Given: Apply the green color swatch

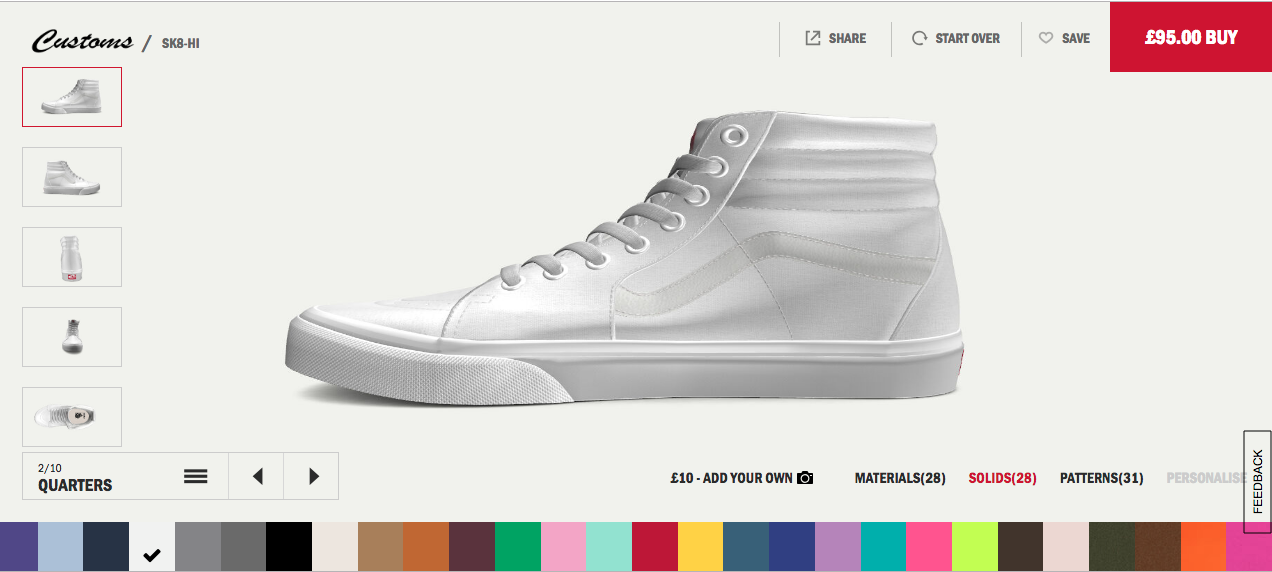Looking at the screenshot, I should click(x=518, y=547).
